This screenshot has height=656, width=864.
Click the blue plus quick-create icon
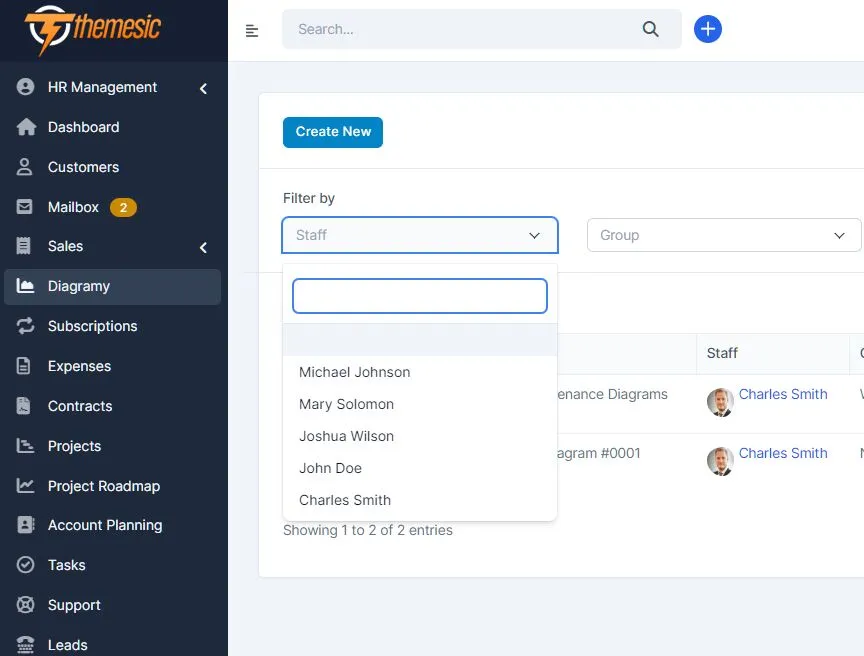(x=708, y=29)
